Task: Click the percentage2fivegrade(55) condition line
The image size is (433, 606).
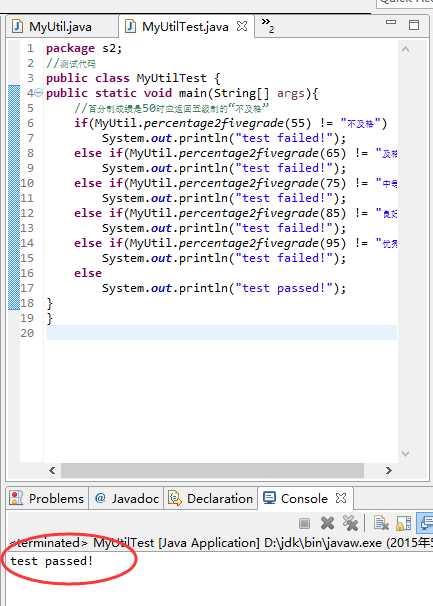Action: [230, 123]
